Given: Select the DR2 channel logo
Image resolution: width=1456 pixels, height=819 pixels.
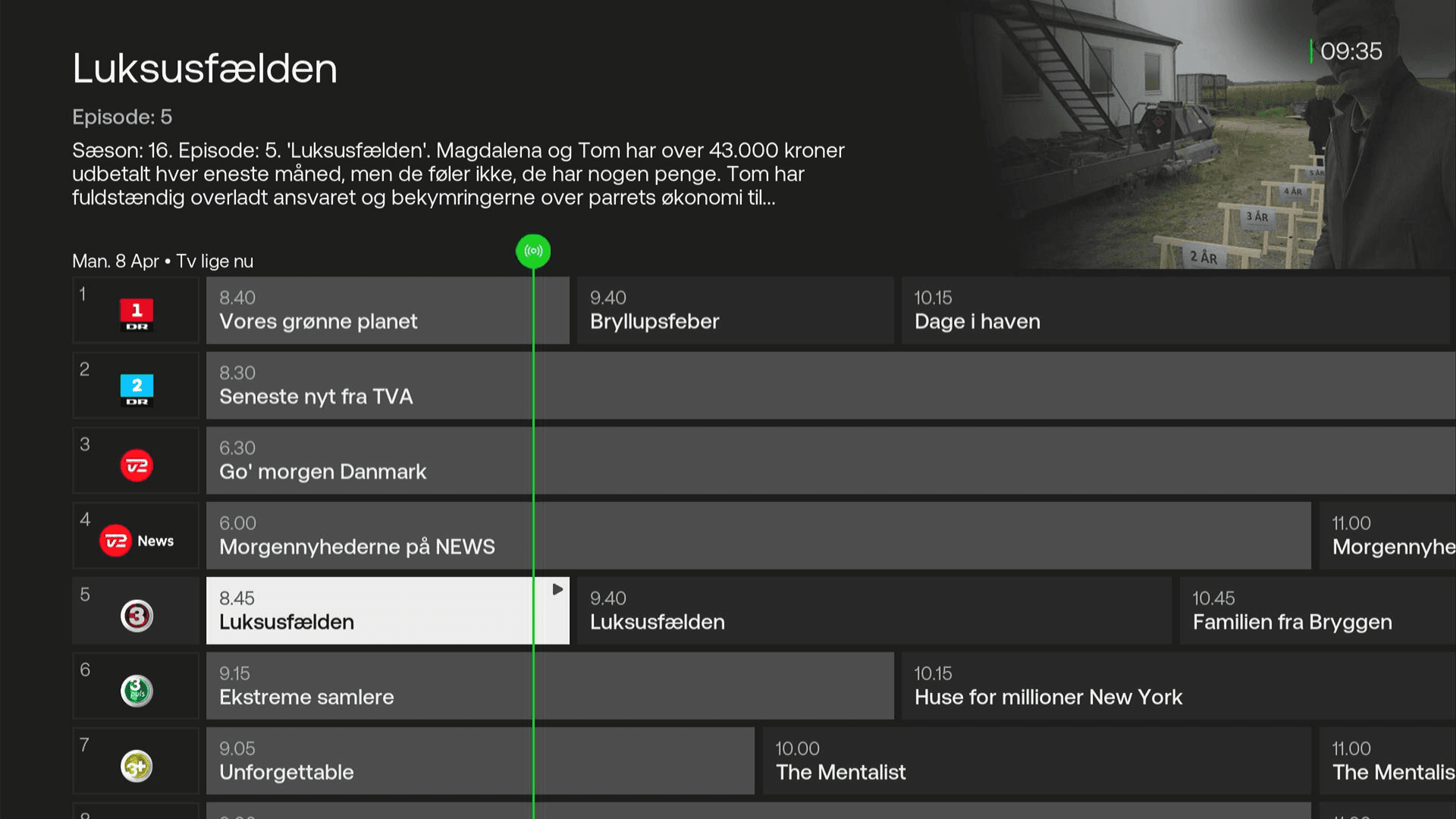Looking at the screenshot, I should click(136, 389).
